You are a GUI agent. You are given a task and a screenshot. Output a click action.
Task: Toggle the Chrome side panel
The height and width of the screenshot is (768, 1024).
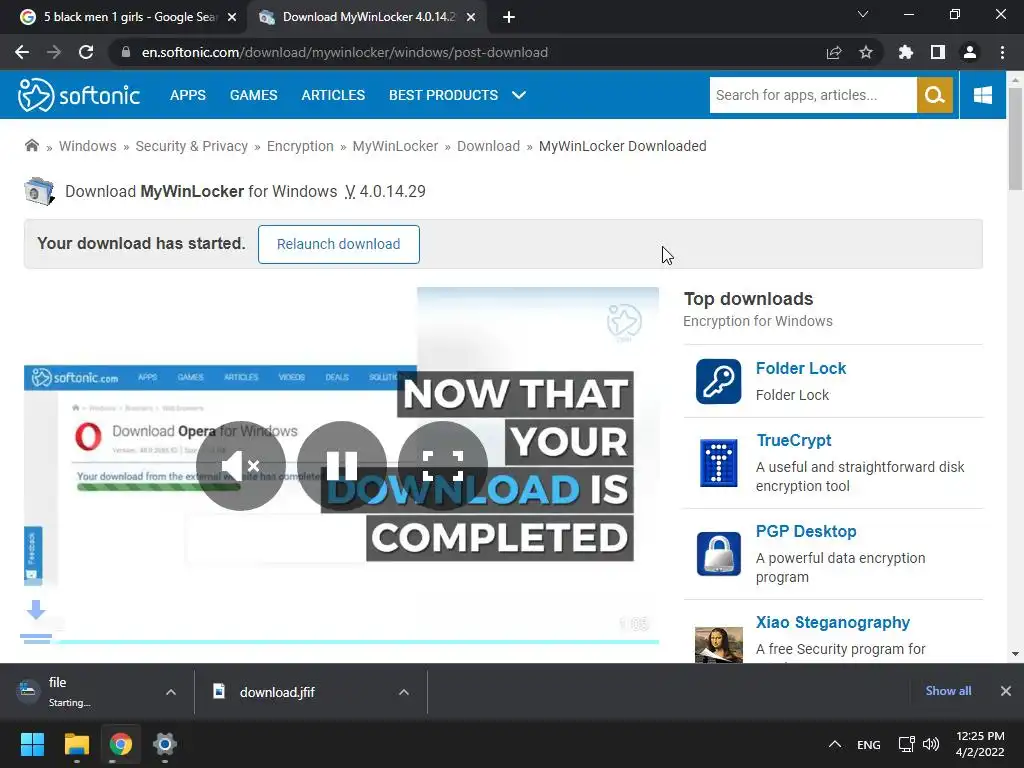[x=938, y=52]
